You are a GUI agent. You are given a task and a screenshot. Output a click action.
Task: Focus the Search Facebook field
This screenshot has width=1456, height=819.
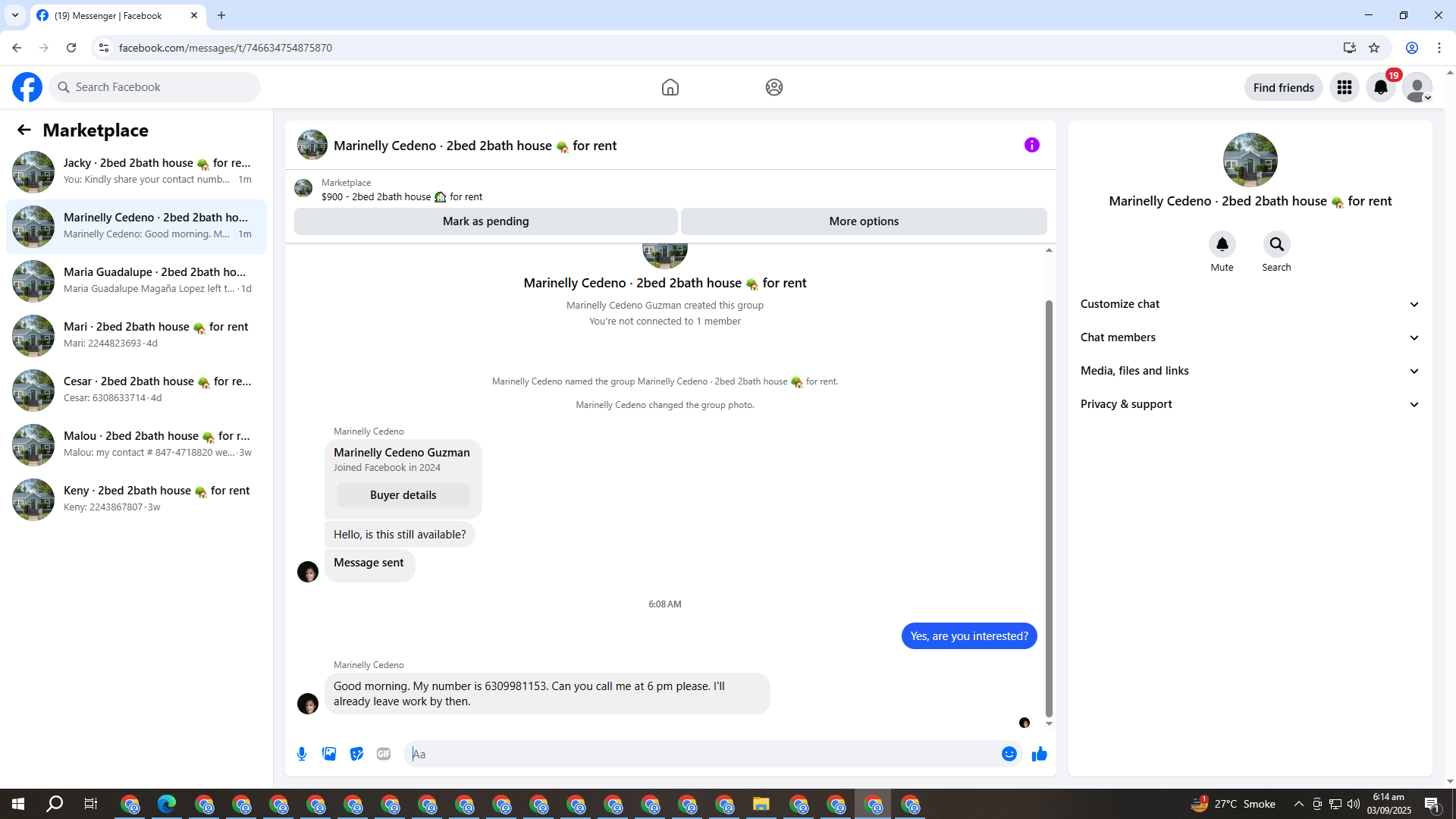[x=155, y=87]
